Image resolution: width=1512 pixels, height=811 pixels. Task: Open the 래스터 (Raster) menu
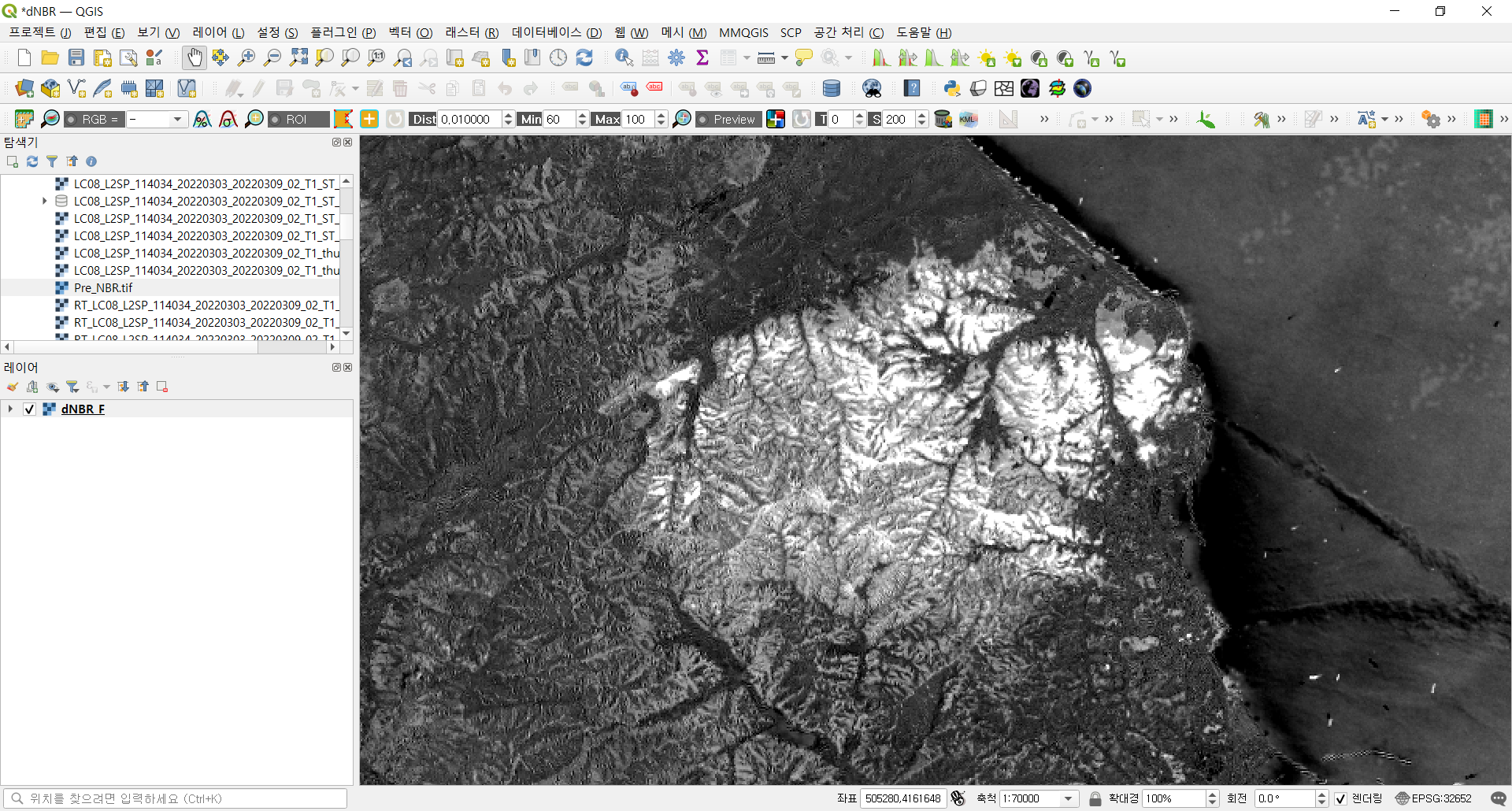point(471,32)
